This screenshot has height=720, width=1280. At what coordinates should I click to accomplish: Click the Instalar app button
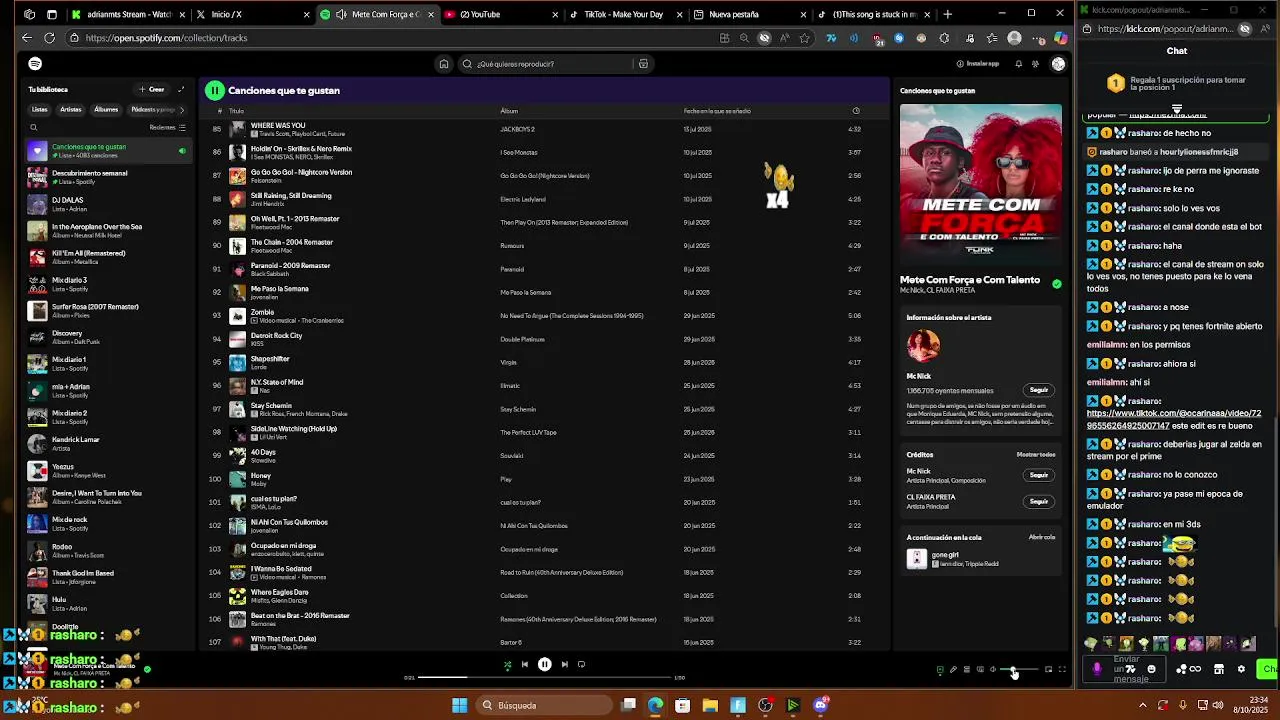[977, 63]
